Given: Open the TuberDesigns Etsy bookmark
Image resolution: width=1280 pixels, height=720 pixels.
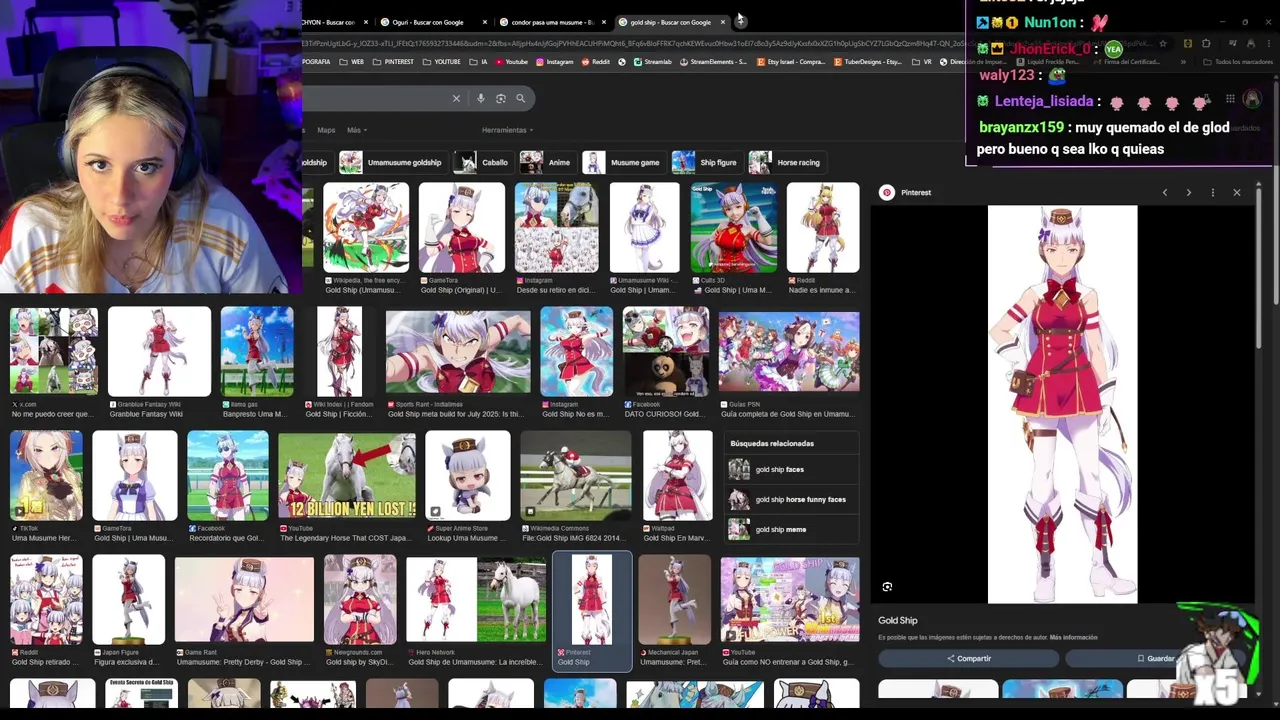Looking at the screenshot, I should click(867, 62).
